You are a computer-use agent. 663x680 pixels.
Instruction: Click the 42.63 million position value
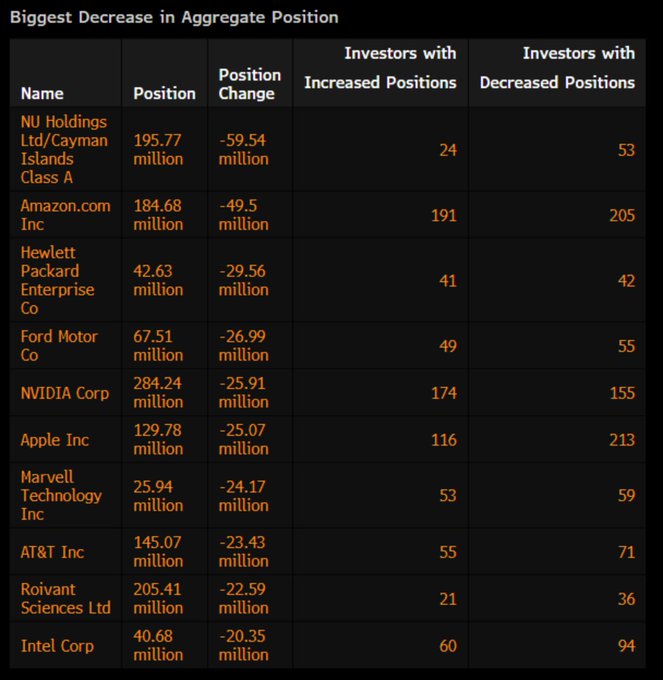[x=158, y=280]
